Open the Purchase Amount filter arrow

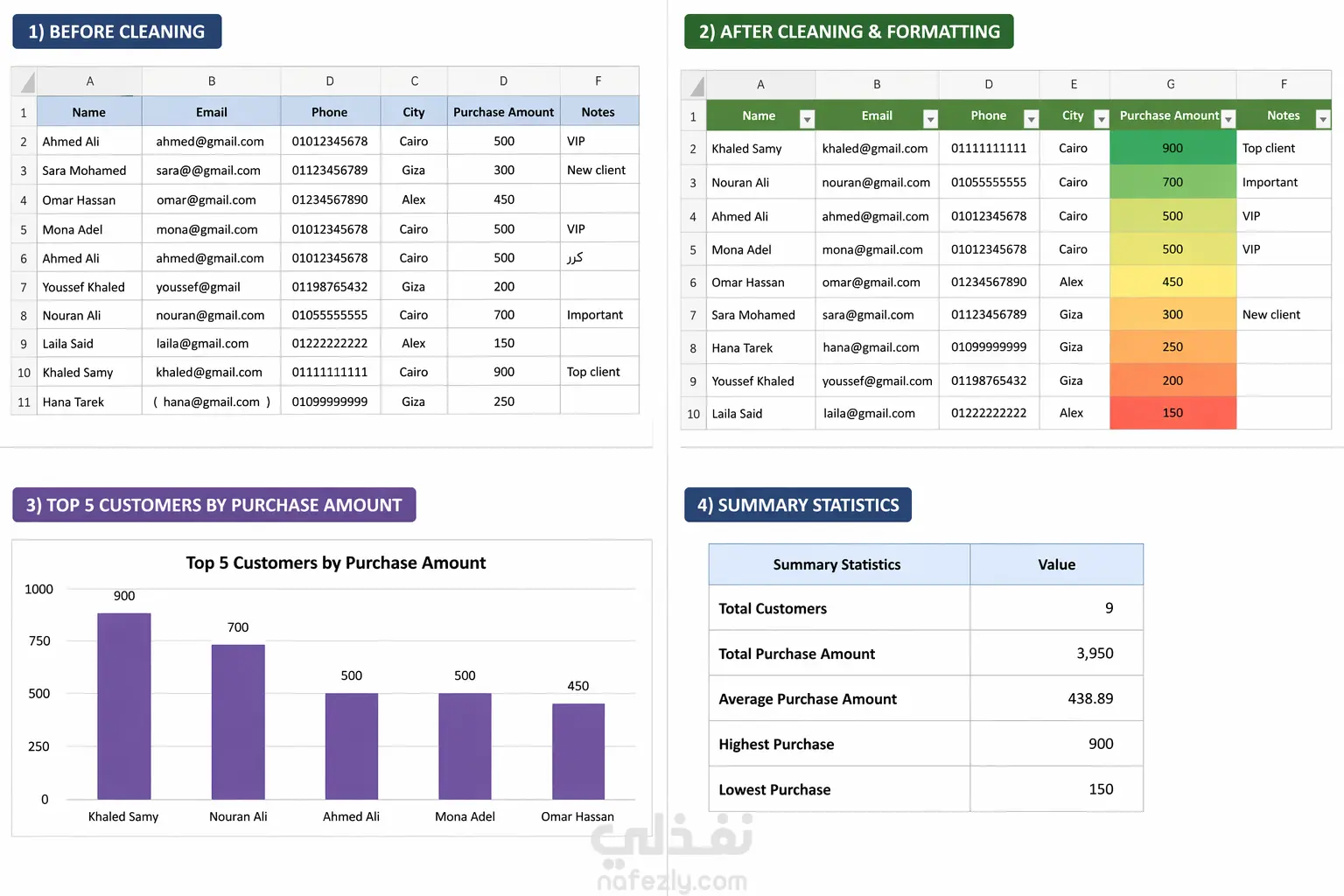point(1228,118)
